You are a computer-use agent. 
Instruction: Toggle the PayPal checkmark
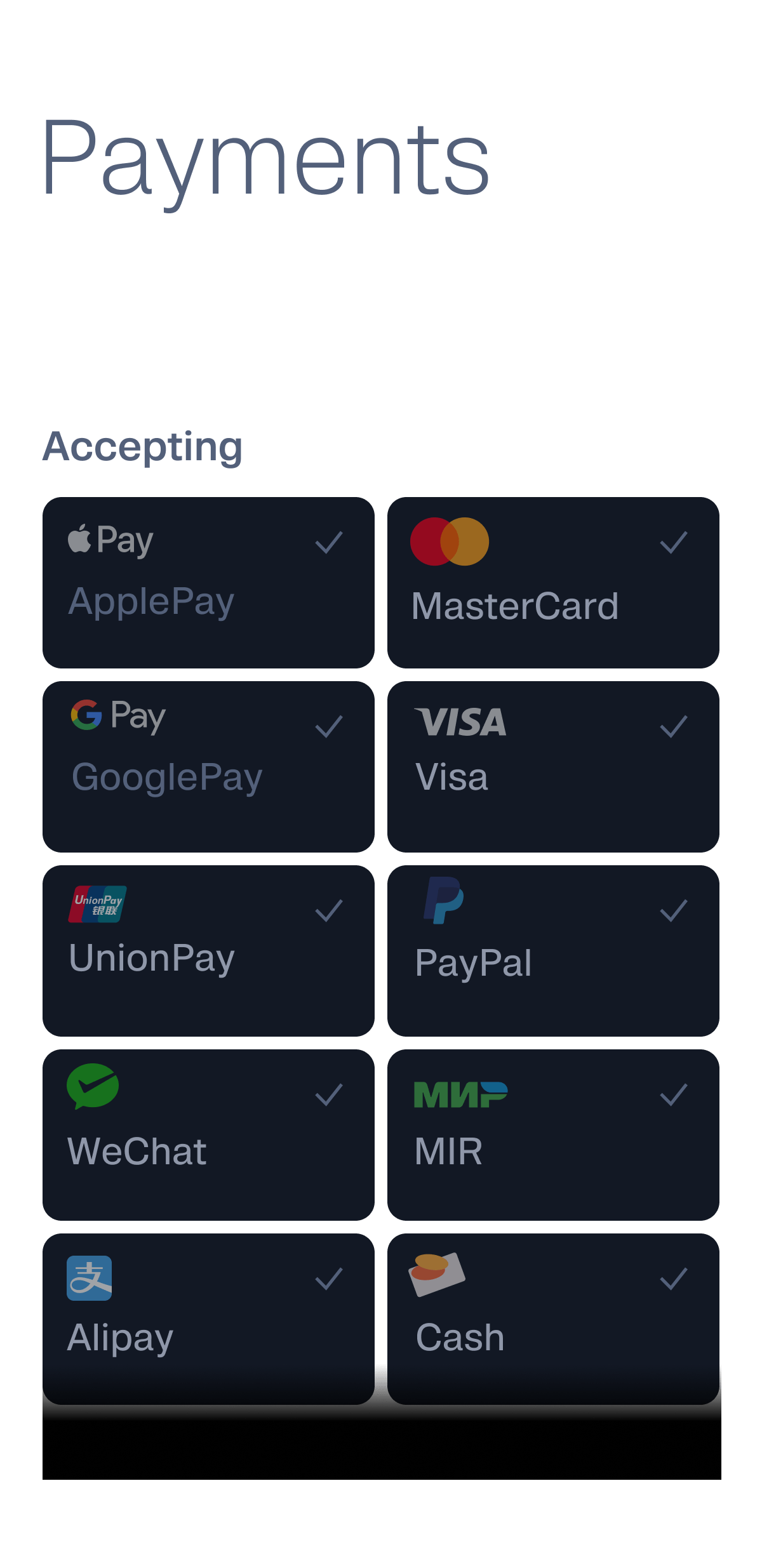674,911
